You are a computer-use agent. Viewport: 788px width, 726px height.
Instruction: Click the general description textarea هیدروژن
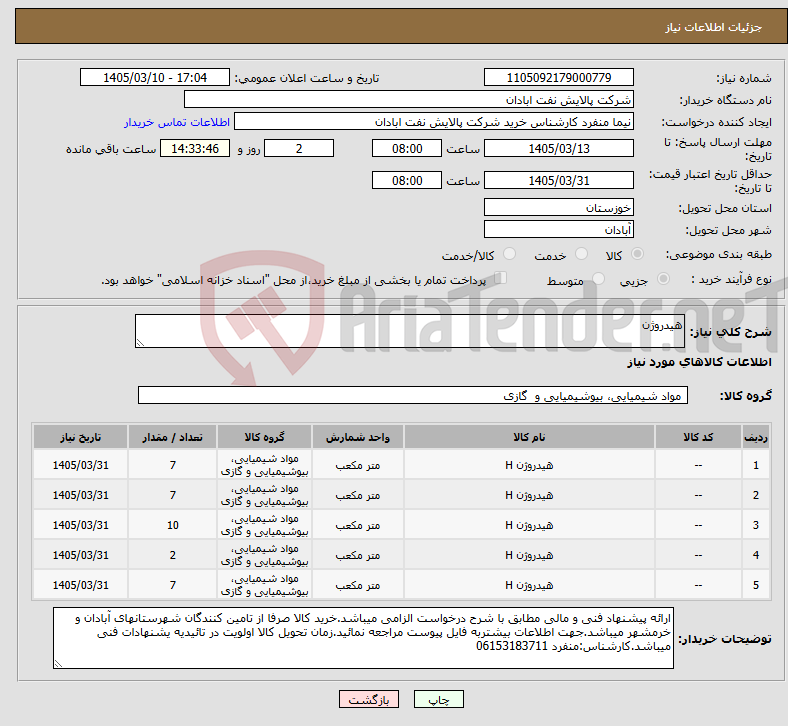point(410,331)
